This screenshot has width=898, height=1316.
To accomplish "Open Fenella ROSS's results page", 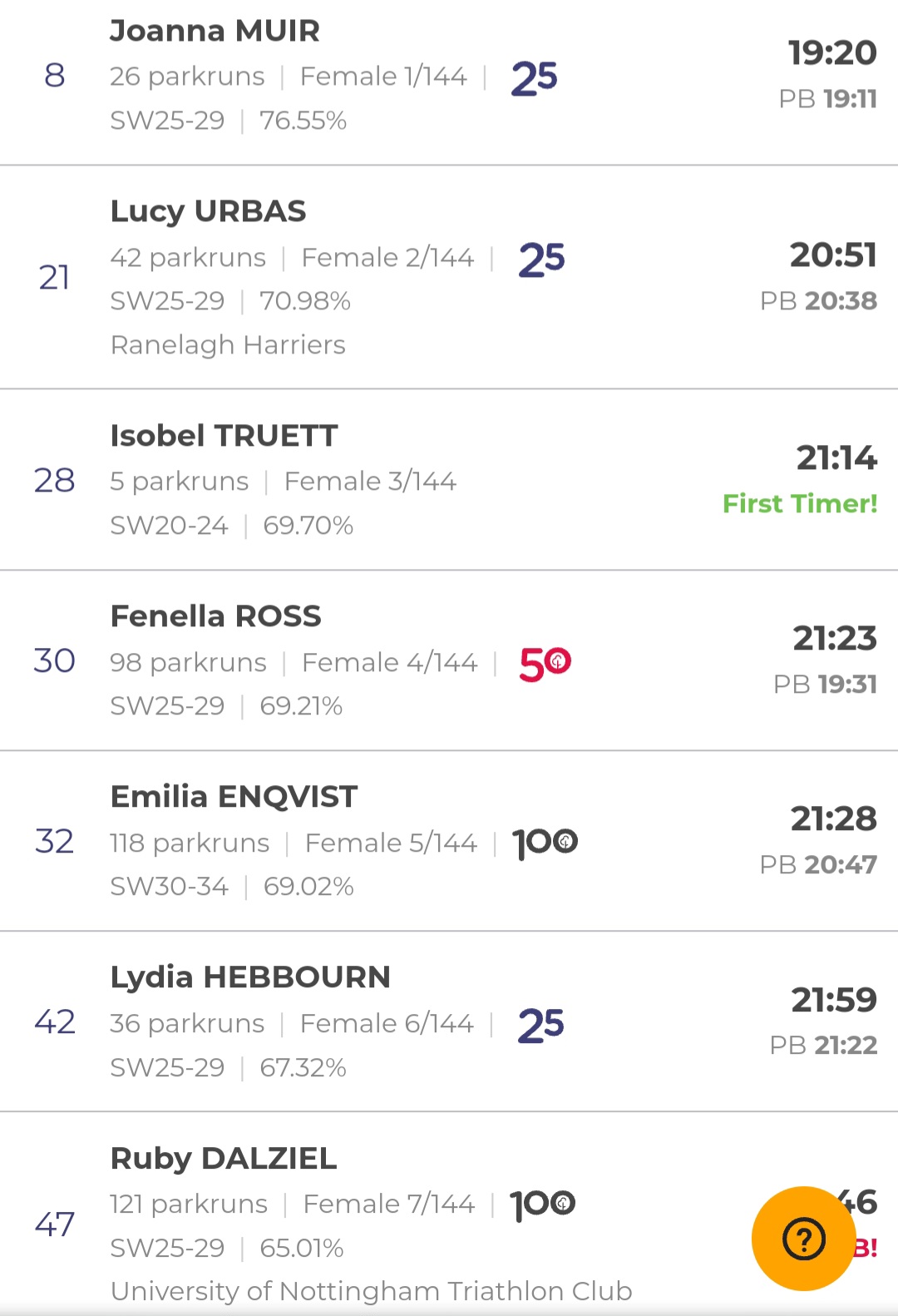I will tap(215, 616).
